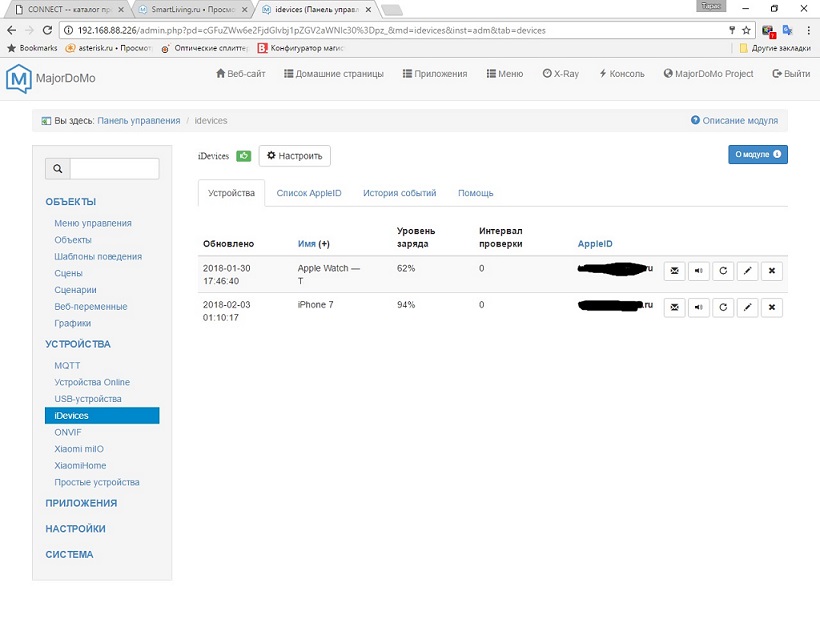Reload the current browser page
Viewport: 820px width, 631px height.
pyautogui.click(x=47, y=30)
